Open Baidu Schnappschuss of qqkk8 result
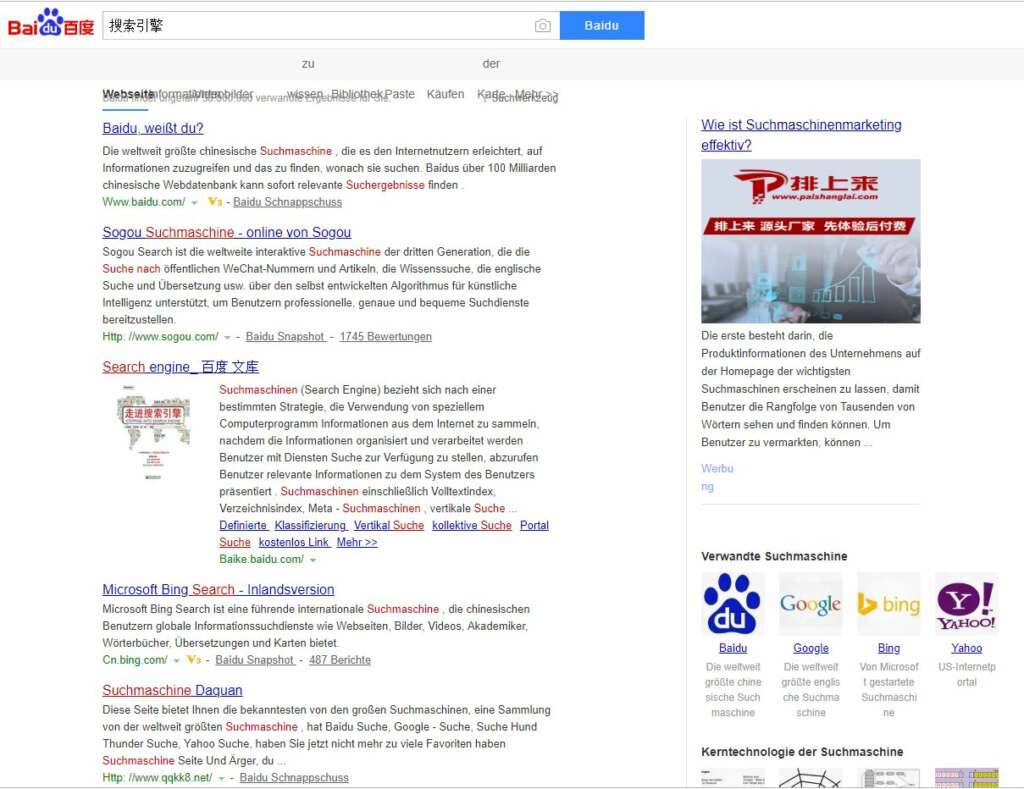This screenshot has height=789, width=1024. pos(294,777)
